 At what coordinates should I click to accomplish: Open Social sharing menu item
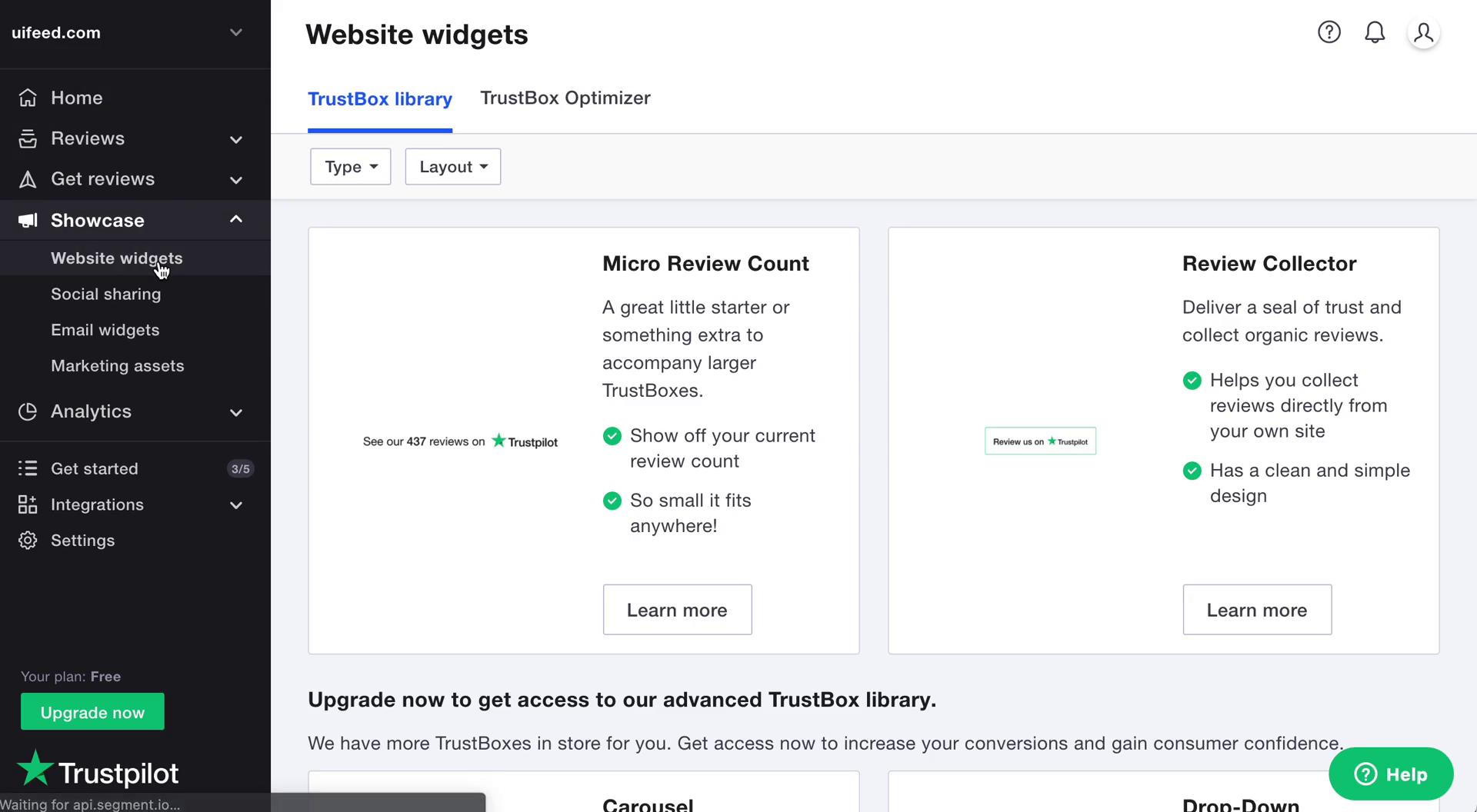tap(106, 294)
